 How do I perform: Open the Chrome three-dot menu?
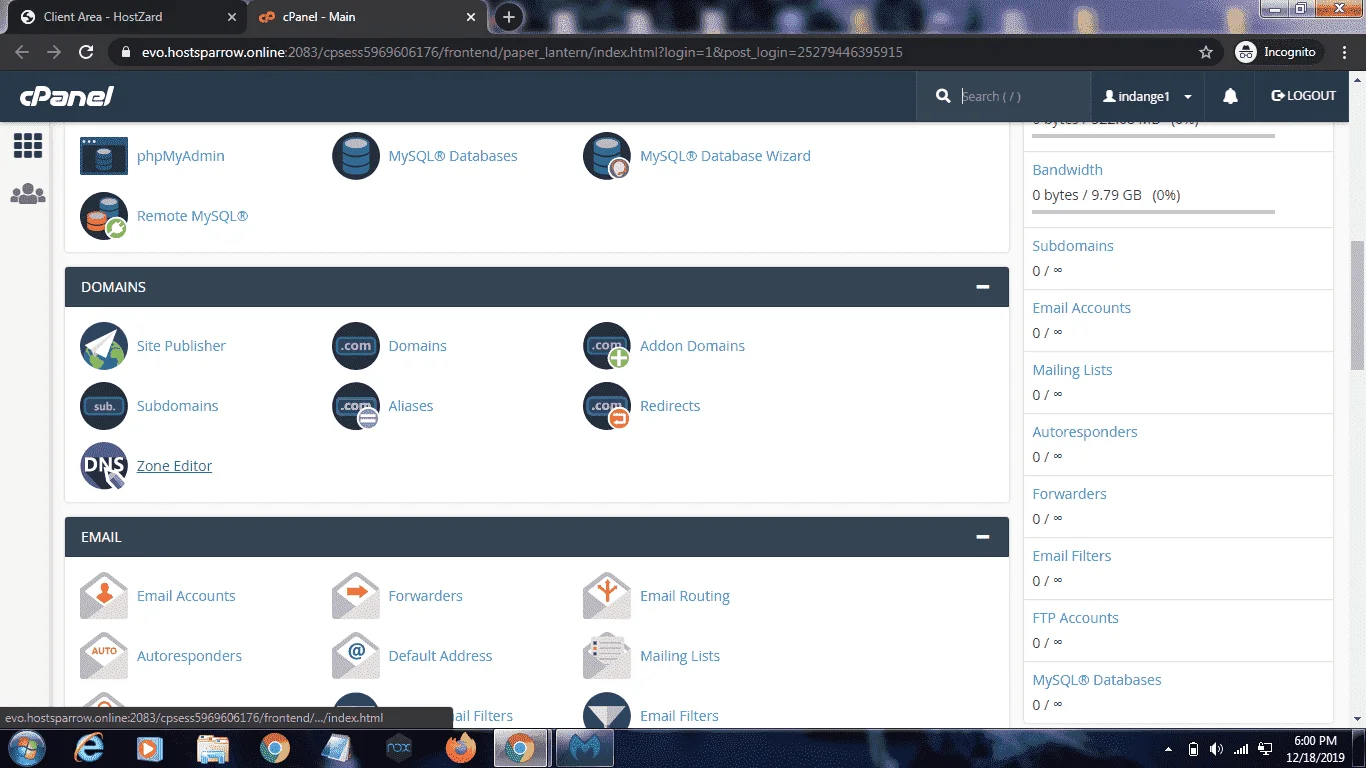pyautogui.click(x=1343, y=52)
